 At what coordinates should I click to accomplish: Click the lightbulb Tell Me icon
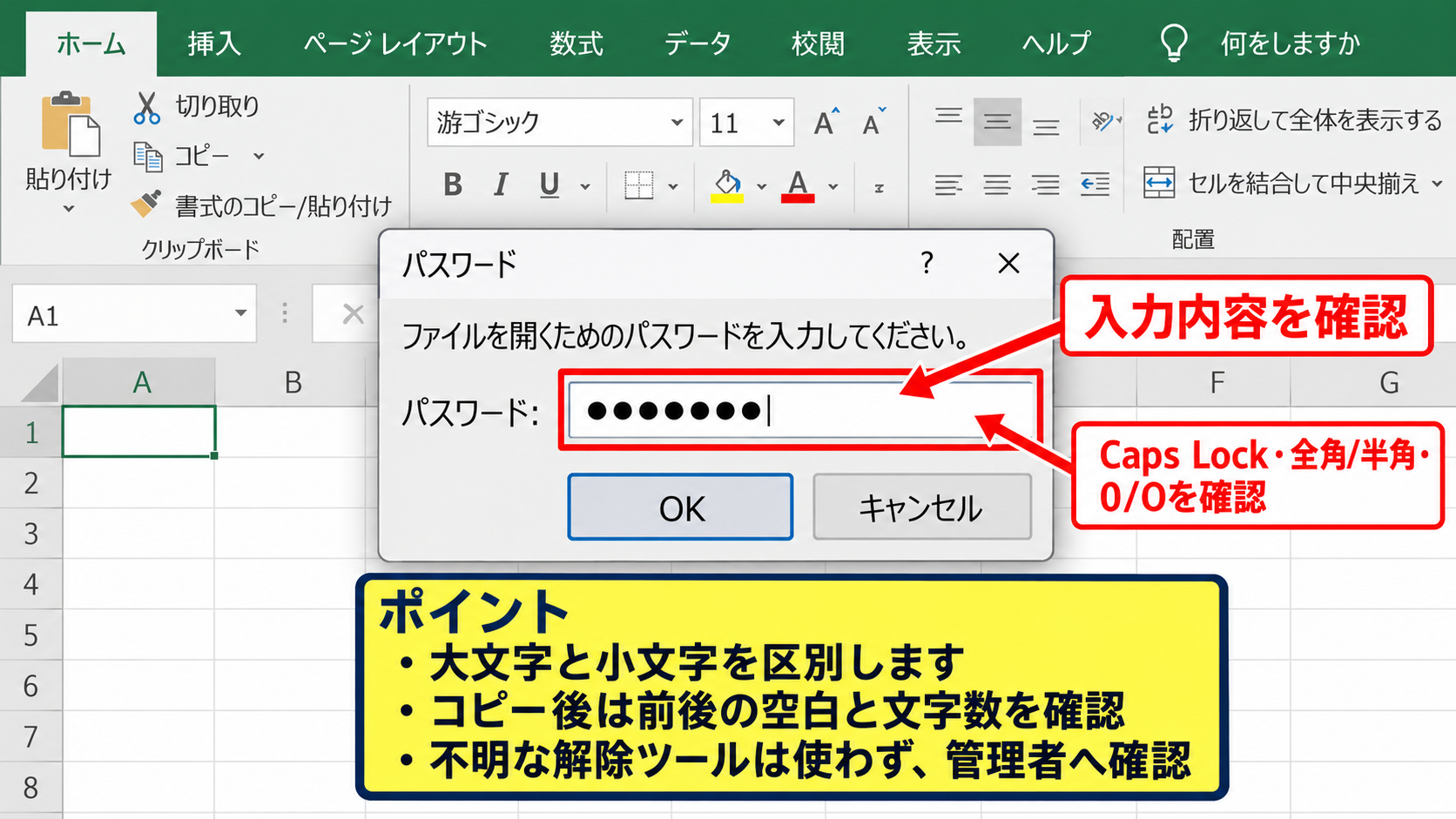point(1174,43)
